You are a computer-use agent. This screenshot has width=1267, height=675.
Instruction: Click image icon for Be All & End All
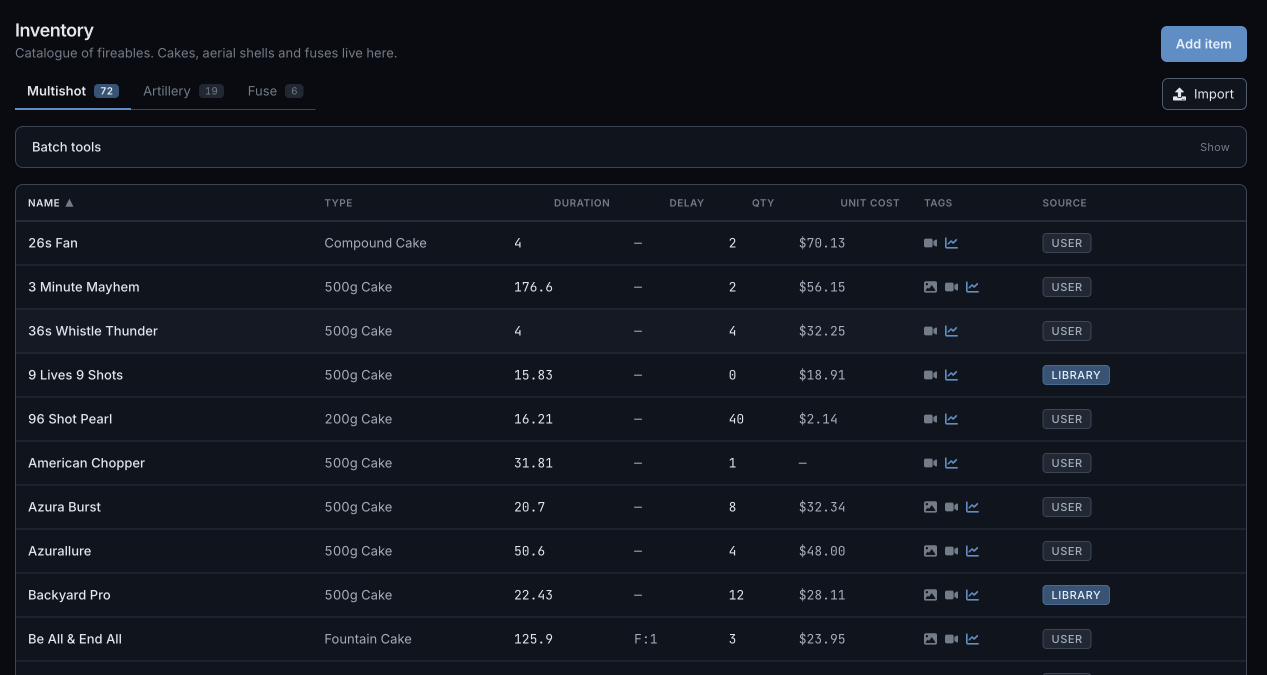[930, 639]
